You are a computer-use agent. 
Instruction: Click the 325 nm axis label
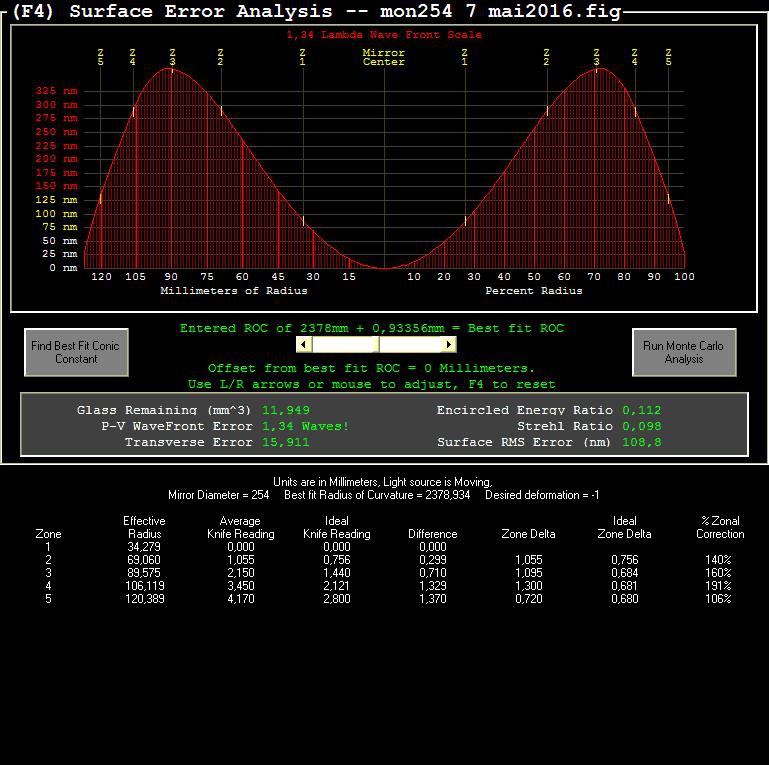point(56,91)
